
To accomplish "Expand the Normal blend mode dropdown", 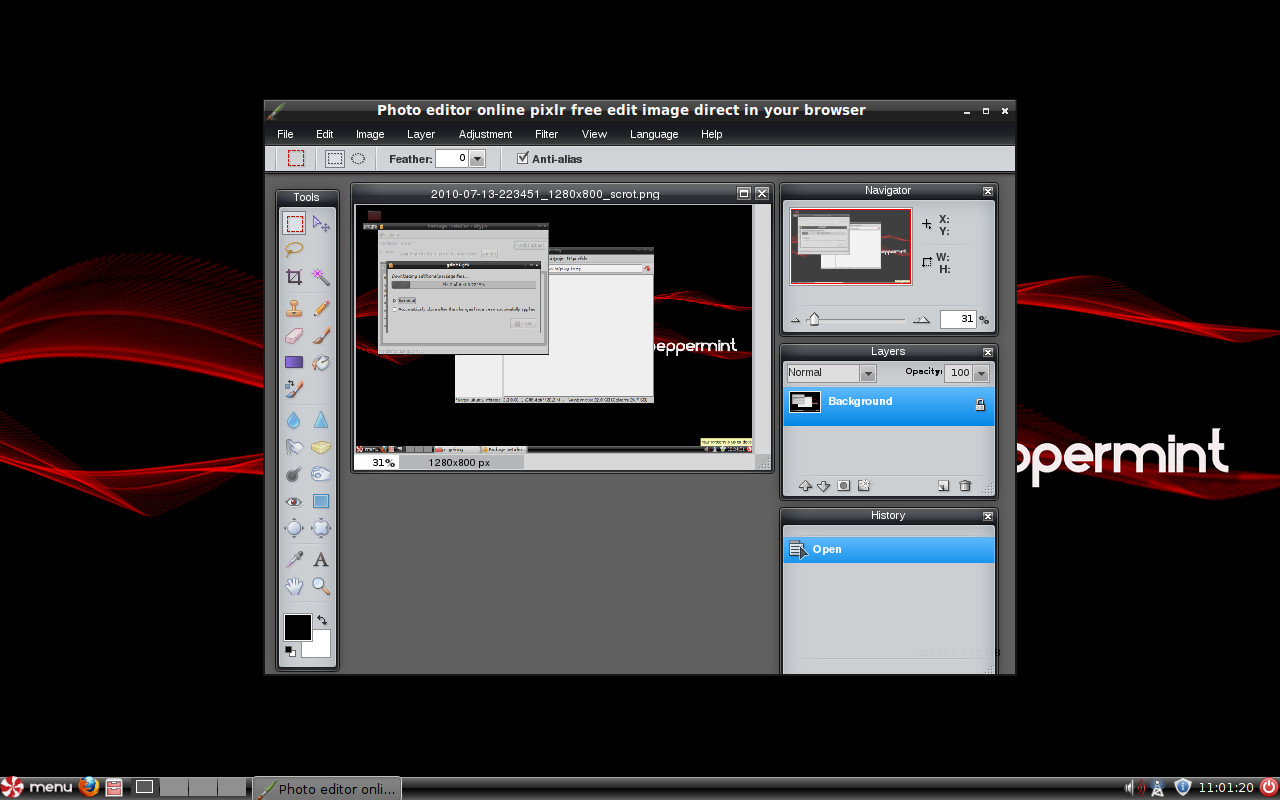I will pos(867,373).
